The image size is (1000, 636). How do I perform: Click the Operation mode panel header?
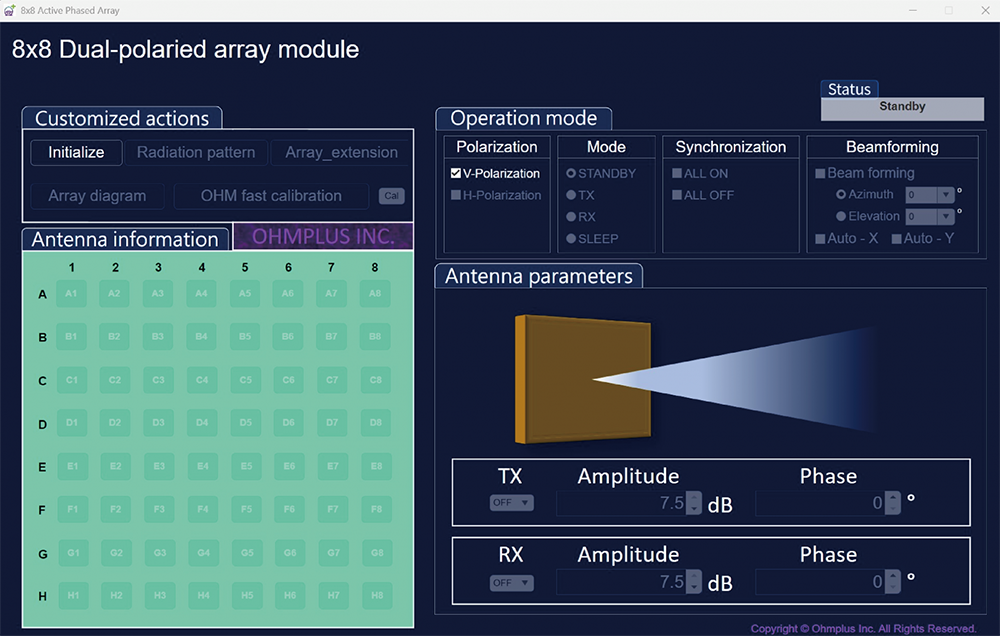[x=523, y=118]
